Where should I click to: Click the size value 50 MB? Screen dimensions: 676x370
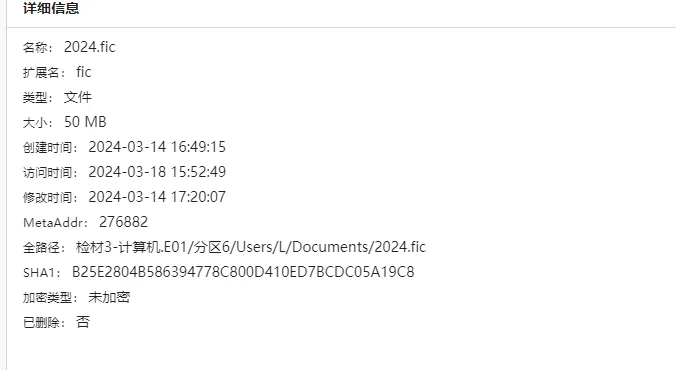[x=85, y=122]
